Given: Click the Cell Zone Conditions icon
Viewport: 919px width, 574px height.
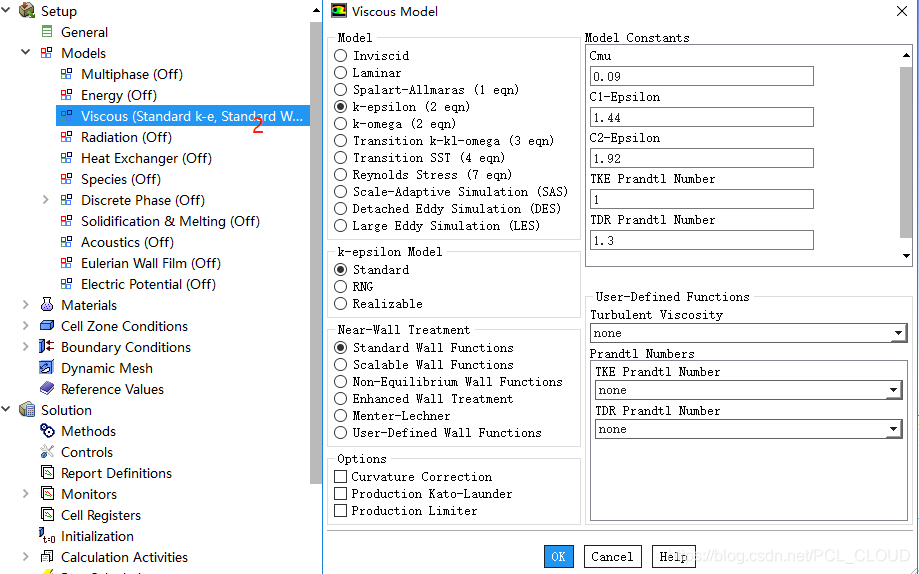Looking at the screenshot, I should coord(47,325).
